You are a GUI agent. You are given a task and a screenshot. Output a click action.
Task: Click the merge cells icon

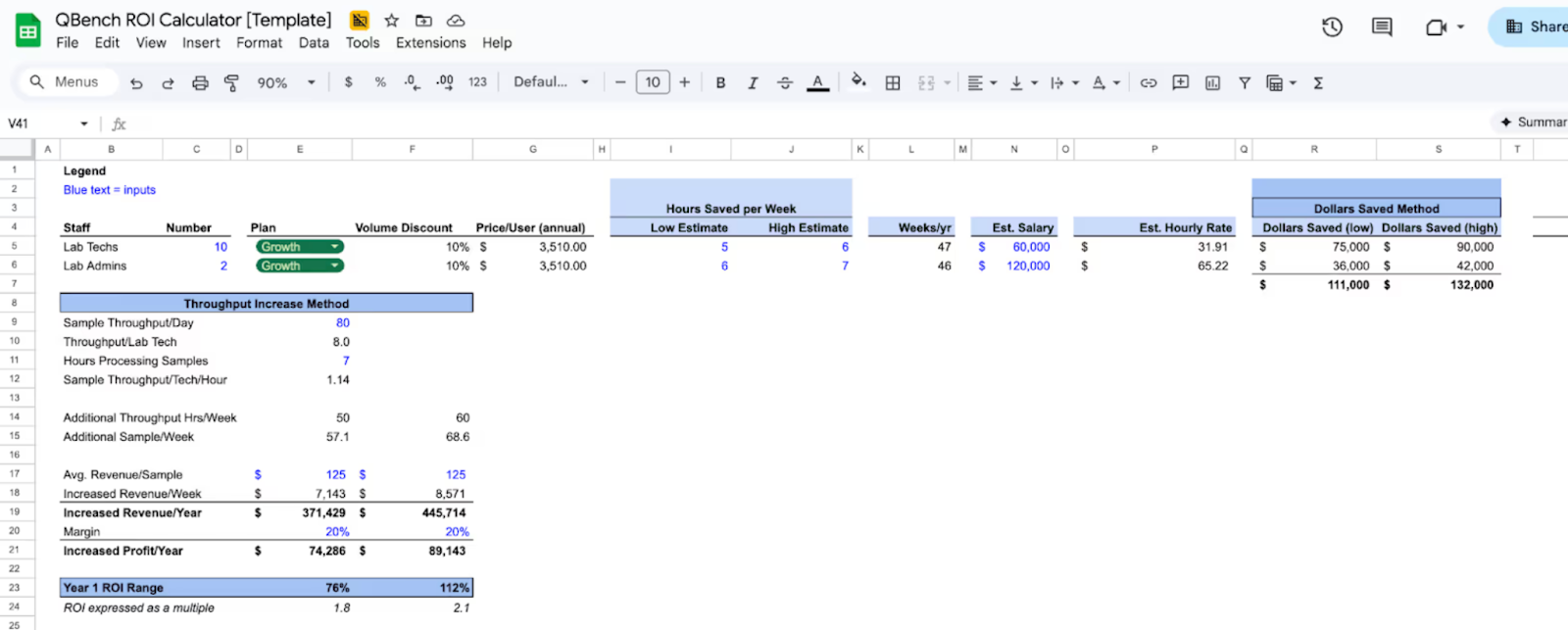[926, 83]
